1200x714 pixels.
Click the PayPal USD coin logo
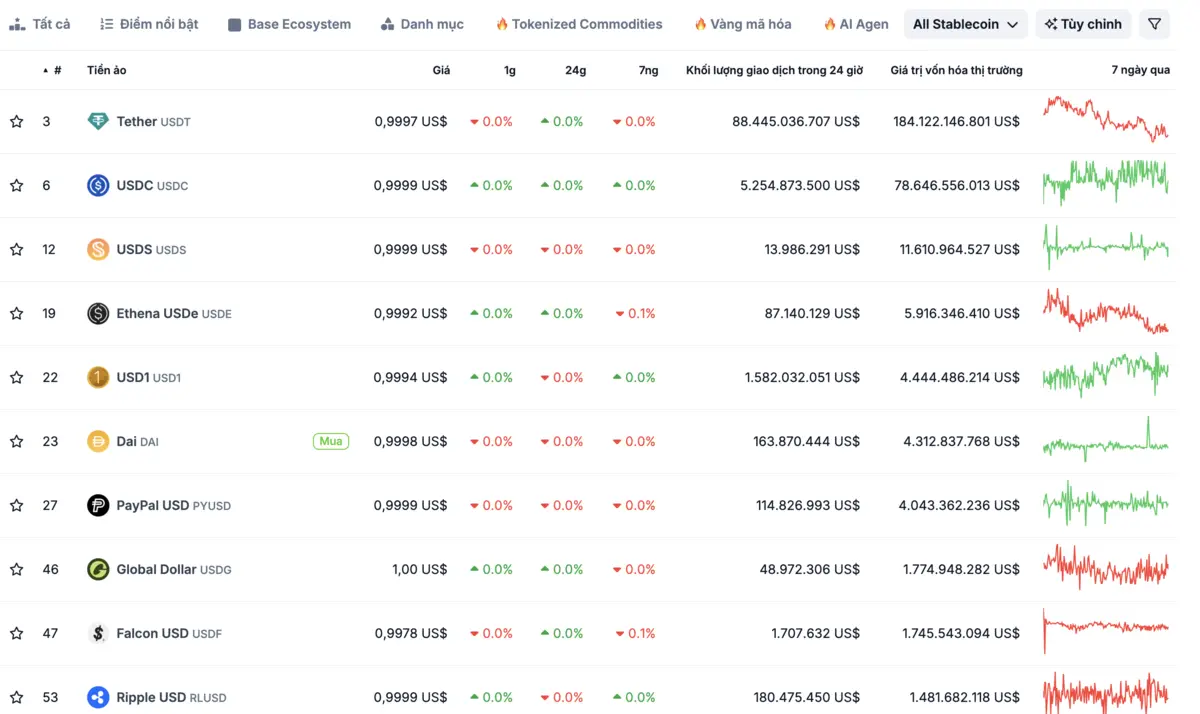coord(97,505)
